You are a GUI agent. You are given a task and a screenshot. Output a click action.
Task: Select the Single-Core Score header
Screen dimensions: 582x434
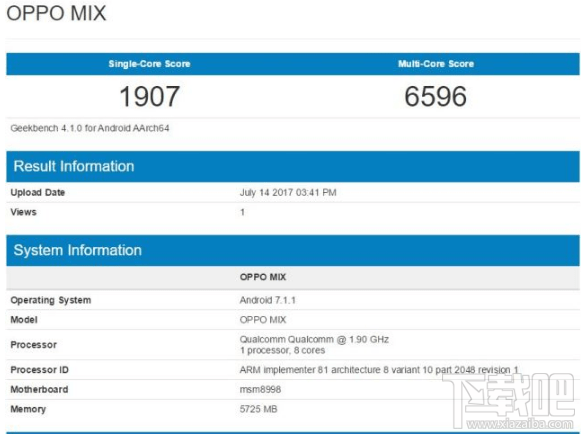point(149,64)
